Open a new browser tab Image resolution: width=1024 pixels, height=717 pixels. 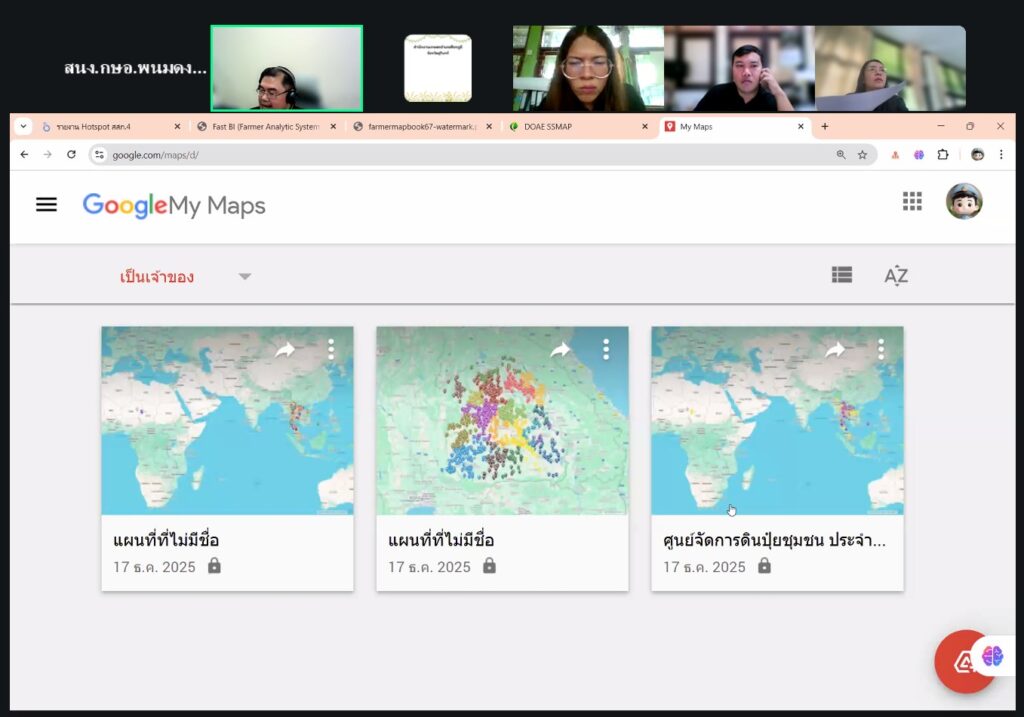pyautogui.click(x=825, y=127)
